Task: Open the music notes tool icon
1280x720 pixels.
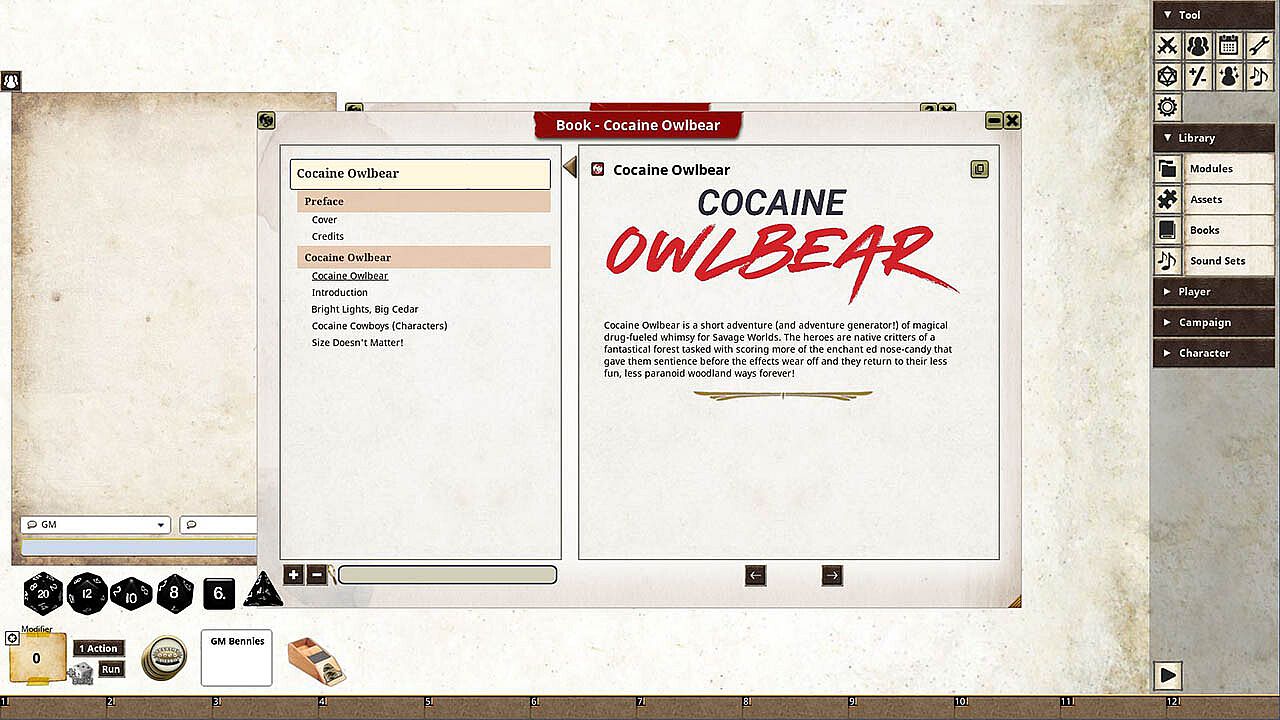Action: coord(1259,76)
